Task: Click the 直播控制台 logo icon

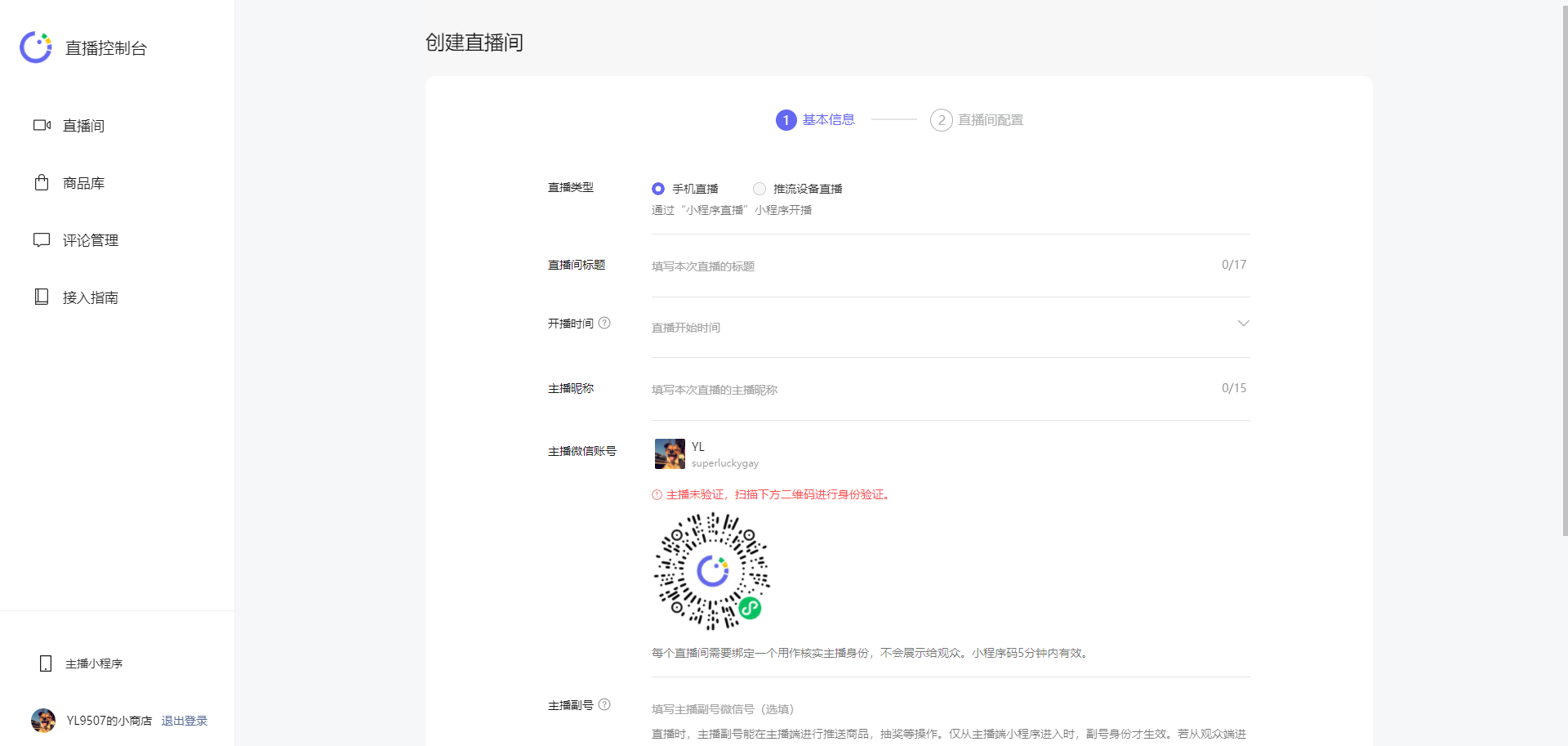Action: coord(36,47)
